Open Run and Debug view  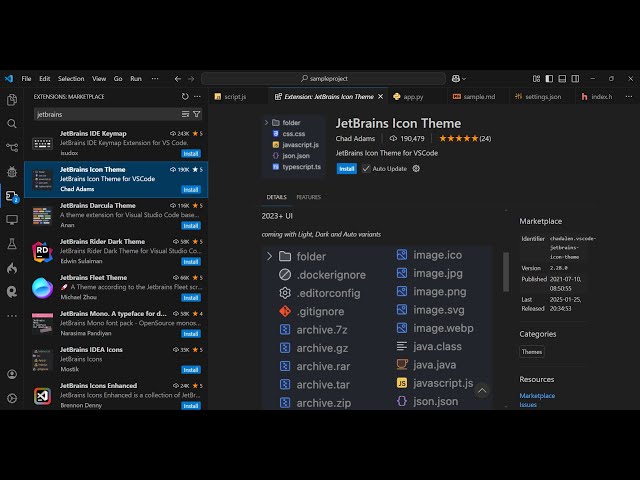12,172
